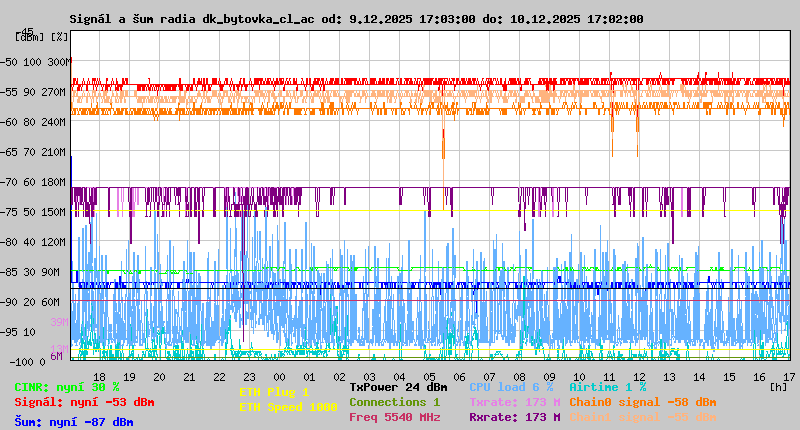Click the '00' hour tick on x-axis

(x=280, y=377)
